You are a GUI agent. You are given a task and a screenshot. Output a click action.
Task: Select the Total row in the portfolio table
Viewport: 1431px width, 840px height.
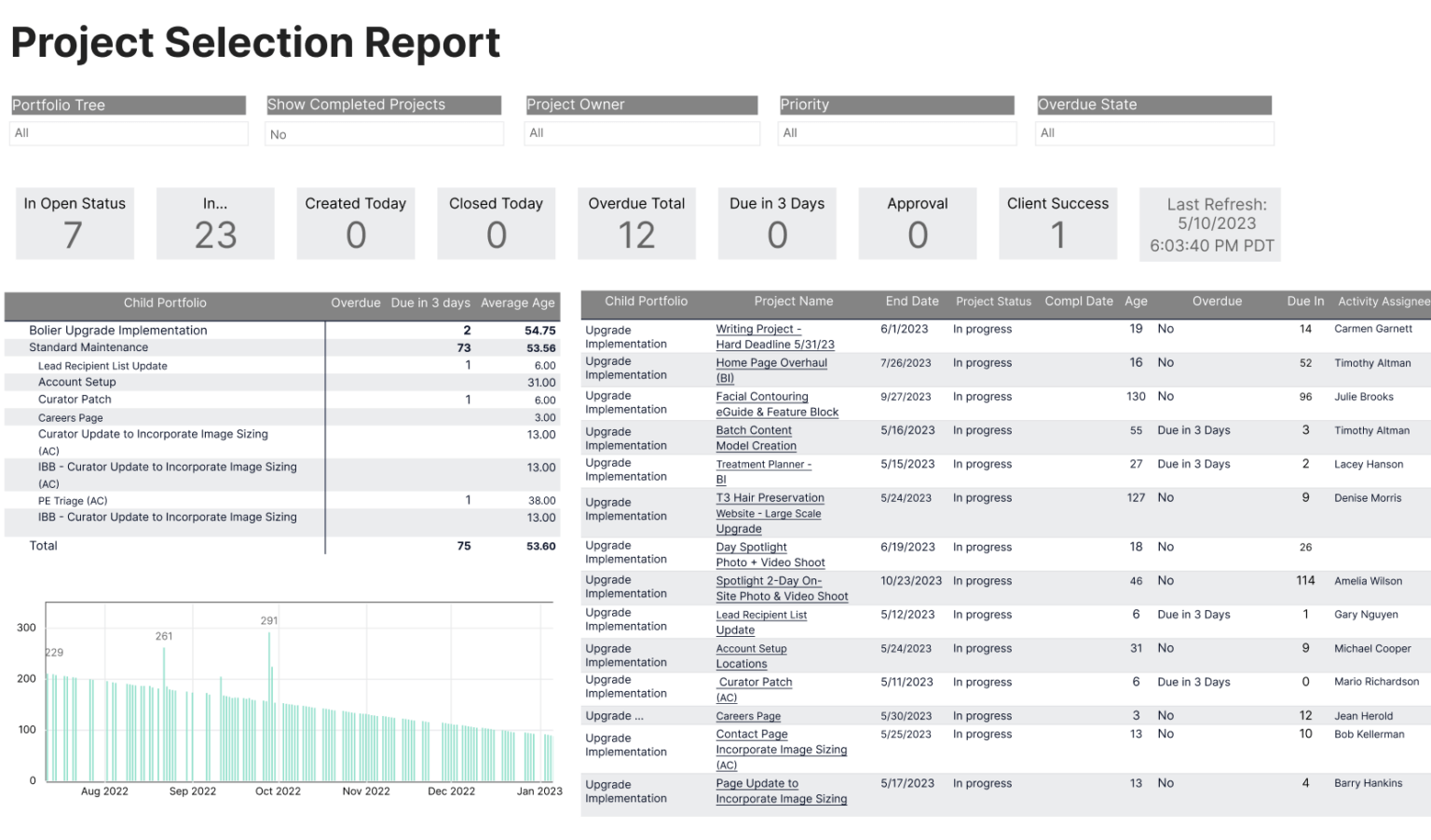click(43, 546)
